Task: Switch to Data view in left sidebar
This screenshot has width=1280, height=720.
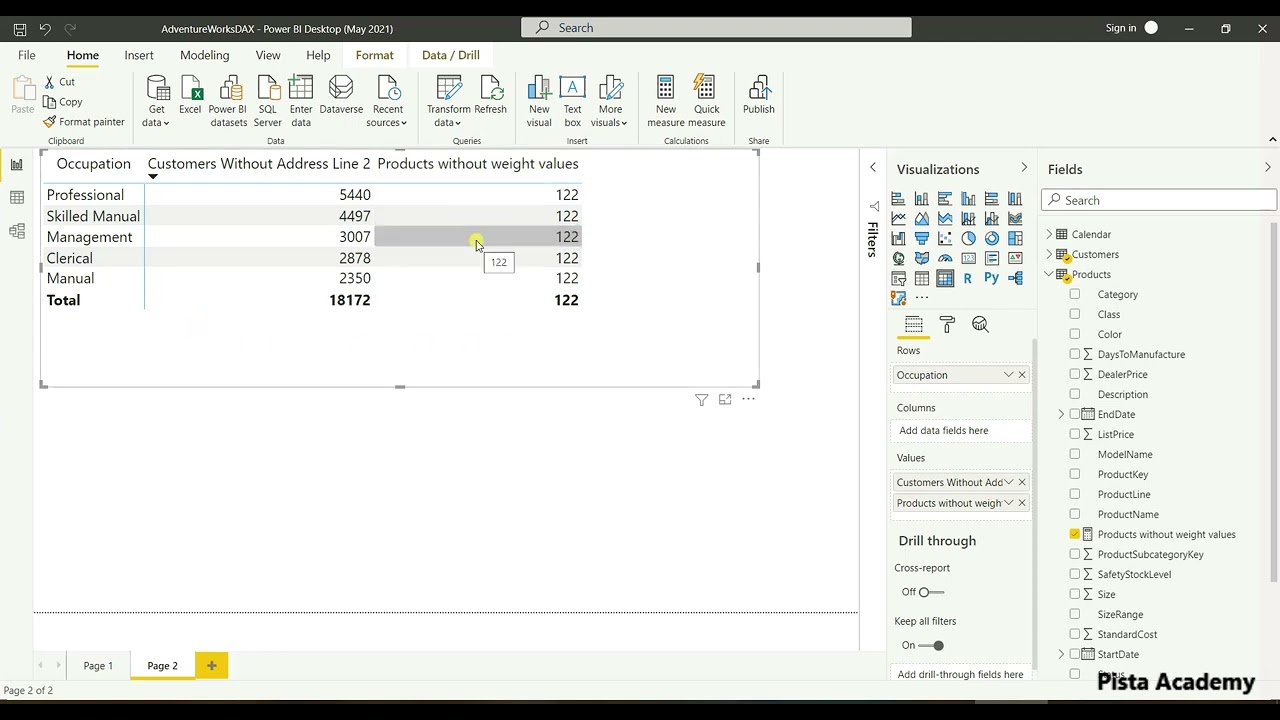Action: pos(17,198)
